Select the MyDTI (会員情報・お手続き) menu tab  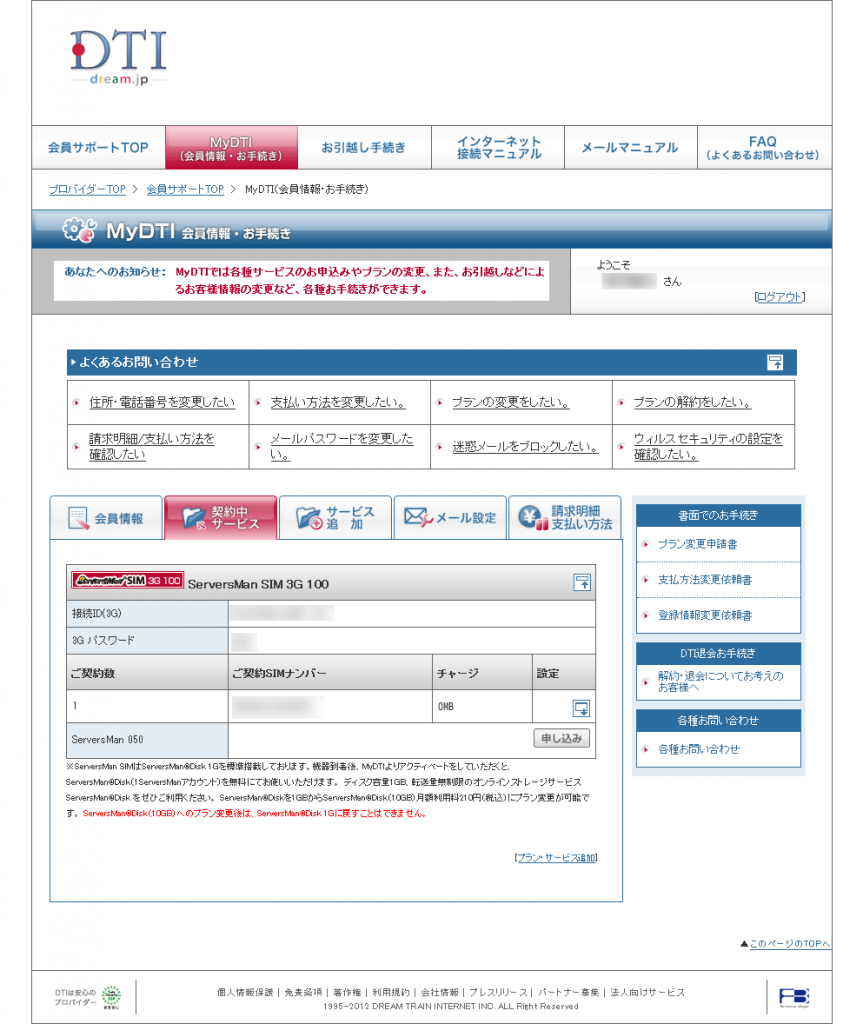click(x=231, y=148)
